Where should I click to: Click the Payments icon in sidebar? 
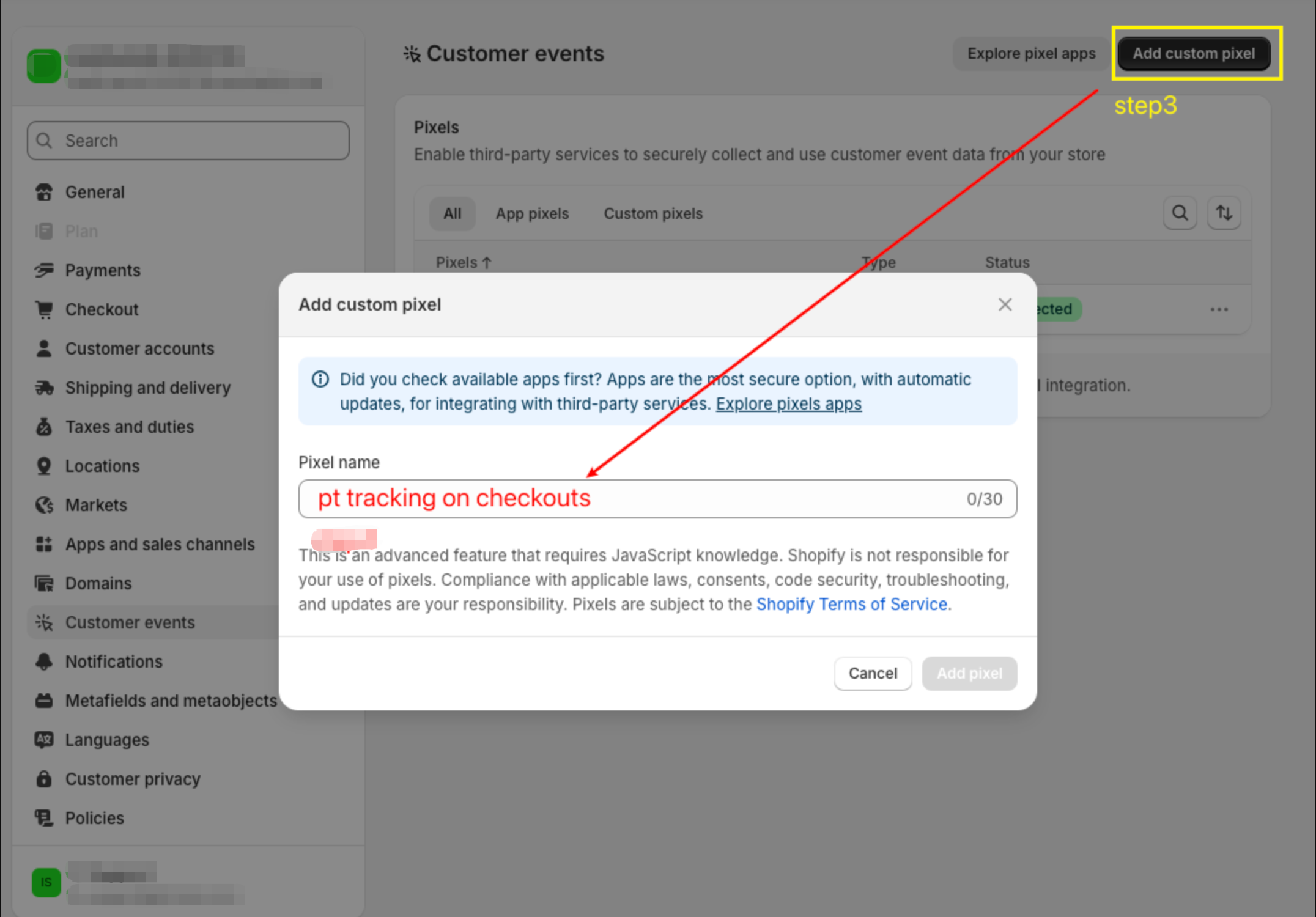click(x=44, y=270)
